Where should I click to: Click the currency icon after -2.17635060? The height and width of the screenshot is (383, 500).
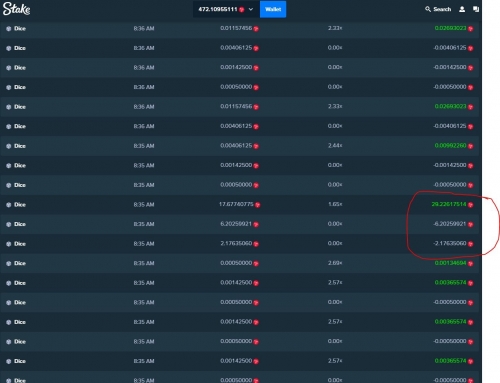[470, 244]
